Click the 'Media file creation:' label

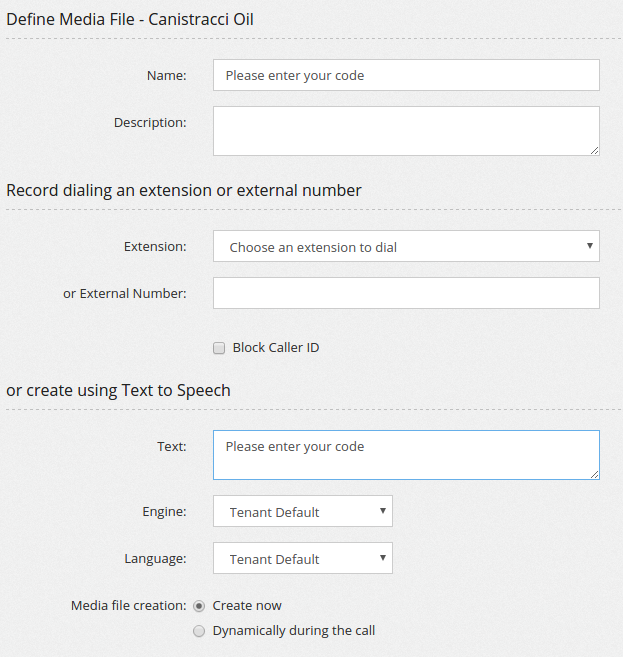tap(128, 605)
